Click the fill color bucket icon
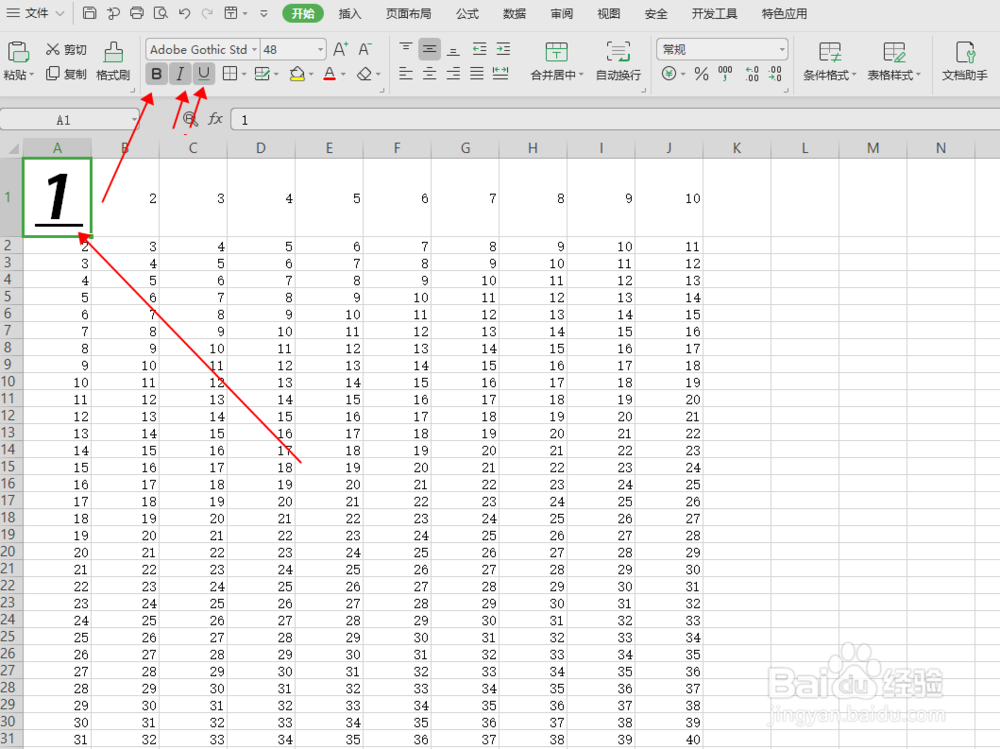This screenshot has width=1000, height=749. coord(297,74)
